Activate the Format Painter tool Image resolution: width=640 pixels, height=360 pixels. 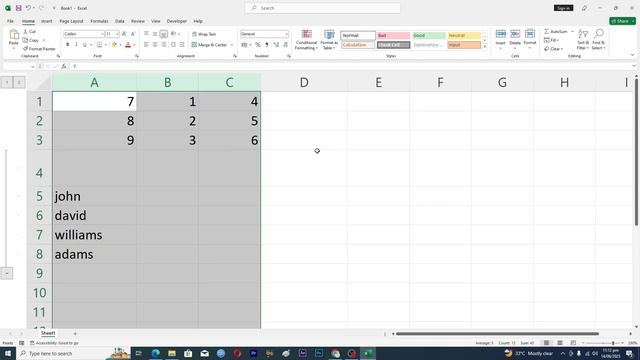pyautogui.click(x=39, y=49)
